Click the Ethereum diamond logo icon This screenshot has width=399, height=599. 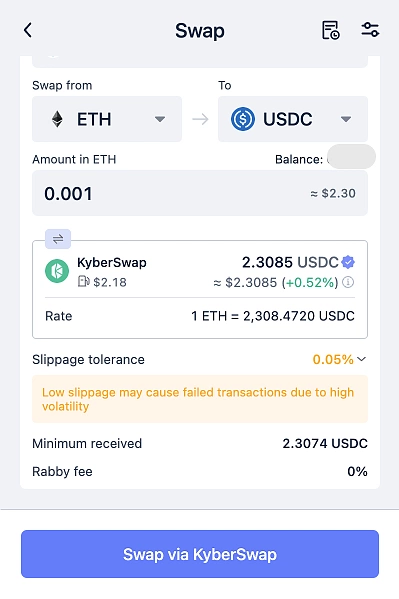pyautogui.click(x=57, y=119)
